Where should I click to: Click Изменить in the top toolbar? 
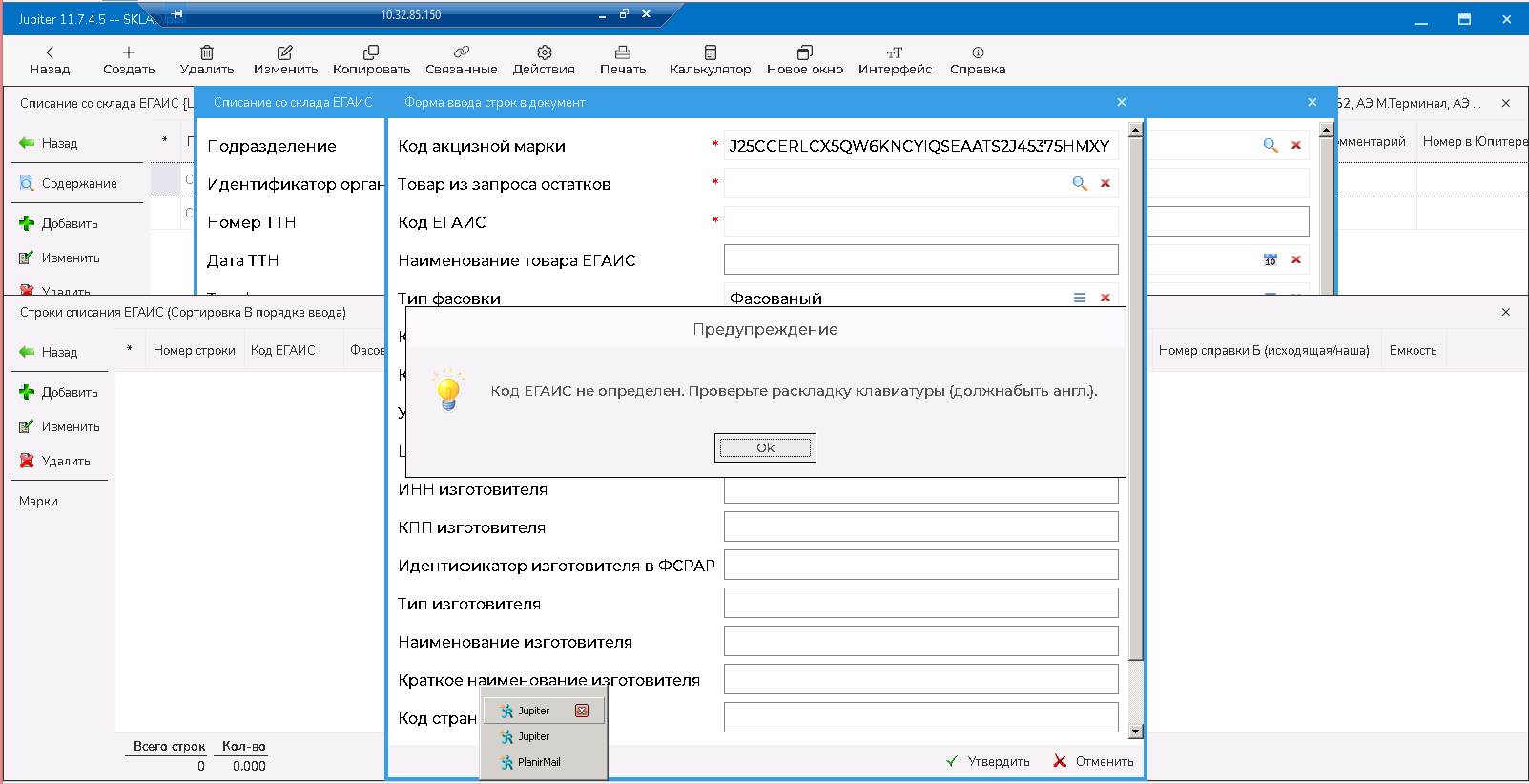coord(285,60)
